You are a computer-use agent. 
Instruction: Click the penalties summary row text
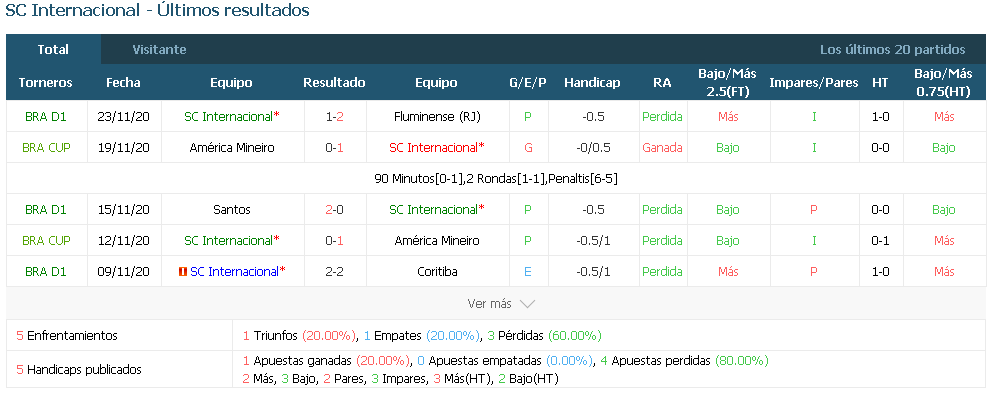pyautogui.click(x=496, y=179)
